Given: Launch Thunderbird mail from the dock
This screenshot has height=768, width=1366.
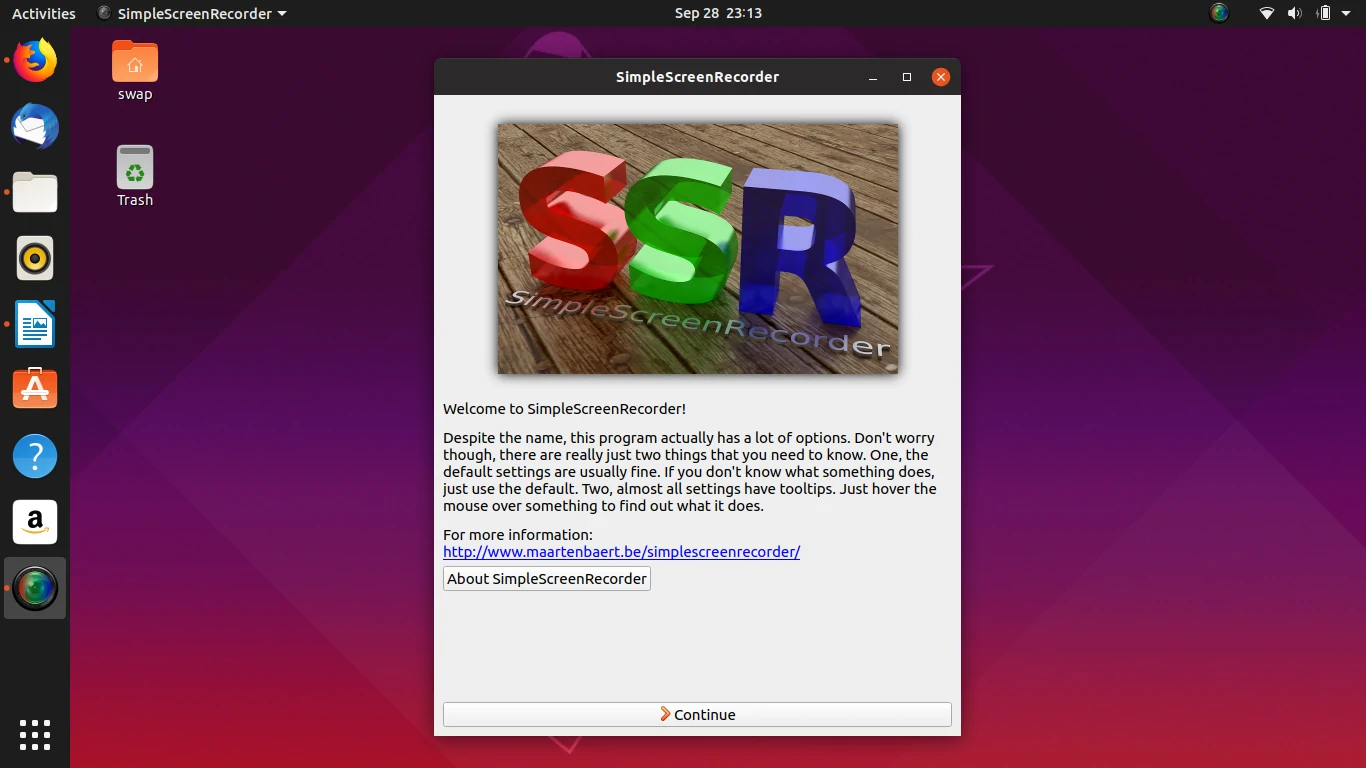Looking at the screenshot, I should [35, 127].
